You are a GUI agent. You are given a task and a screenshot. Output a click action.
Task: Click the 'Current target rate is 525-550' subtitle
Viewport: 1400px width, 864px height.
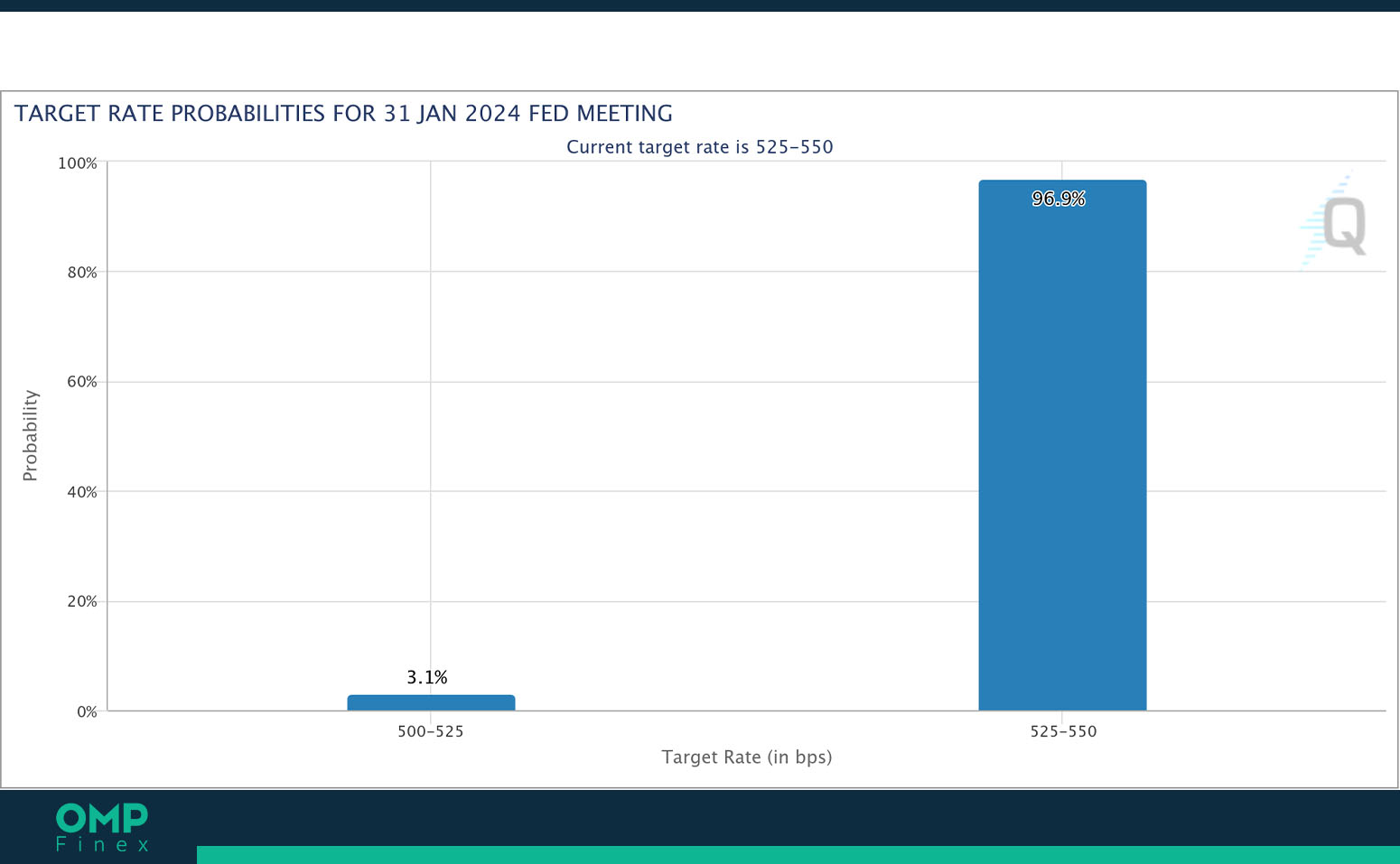click(700, 147)
